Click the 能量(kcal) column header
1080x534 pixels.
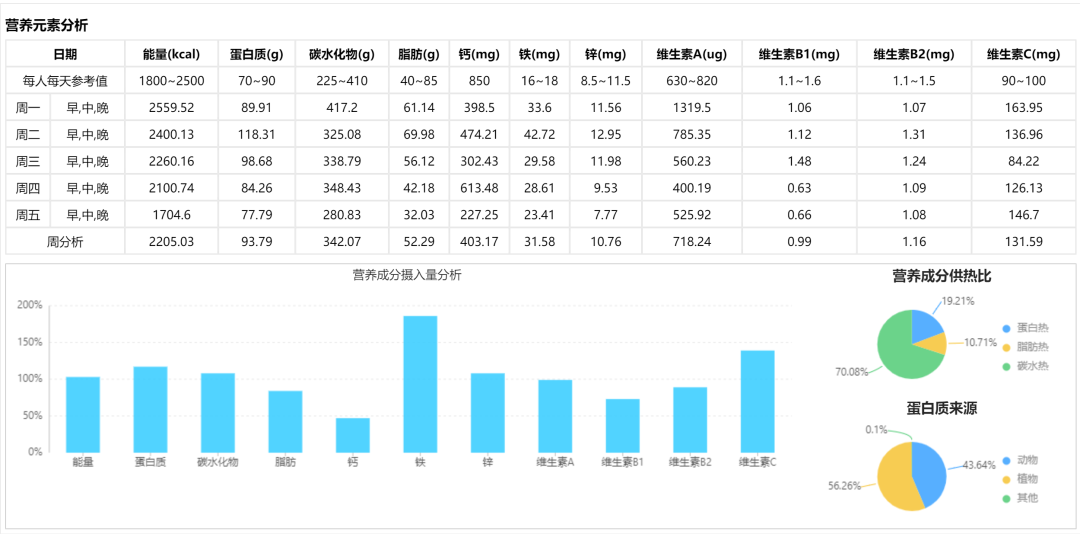(172, 54)
